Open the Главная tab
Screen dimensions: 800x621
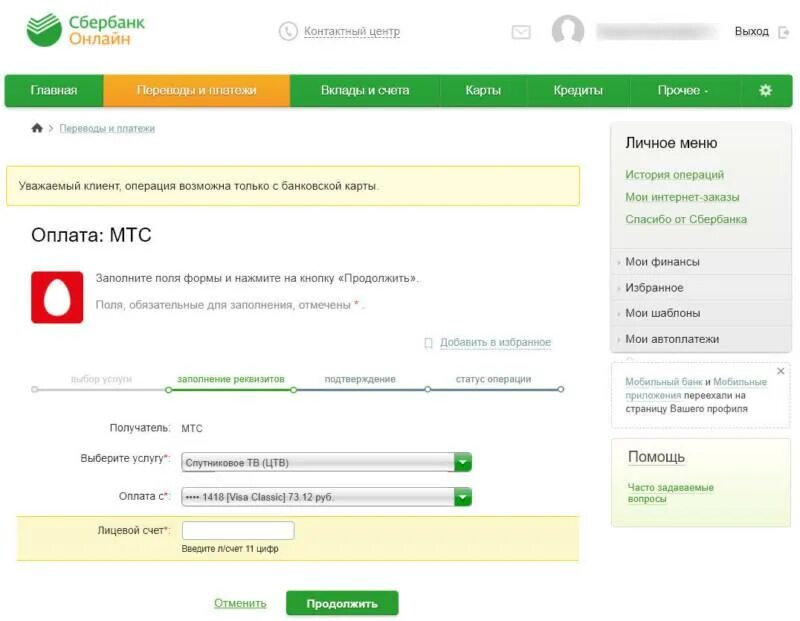54,90
